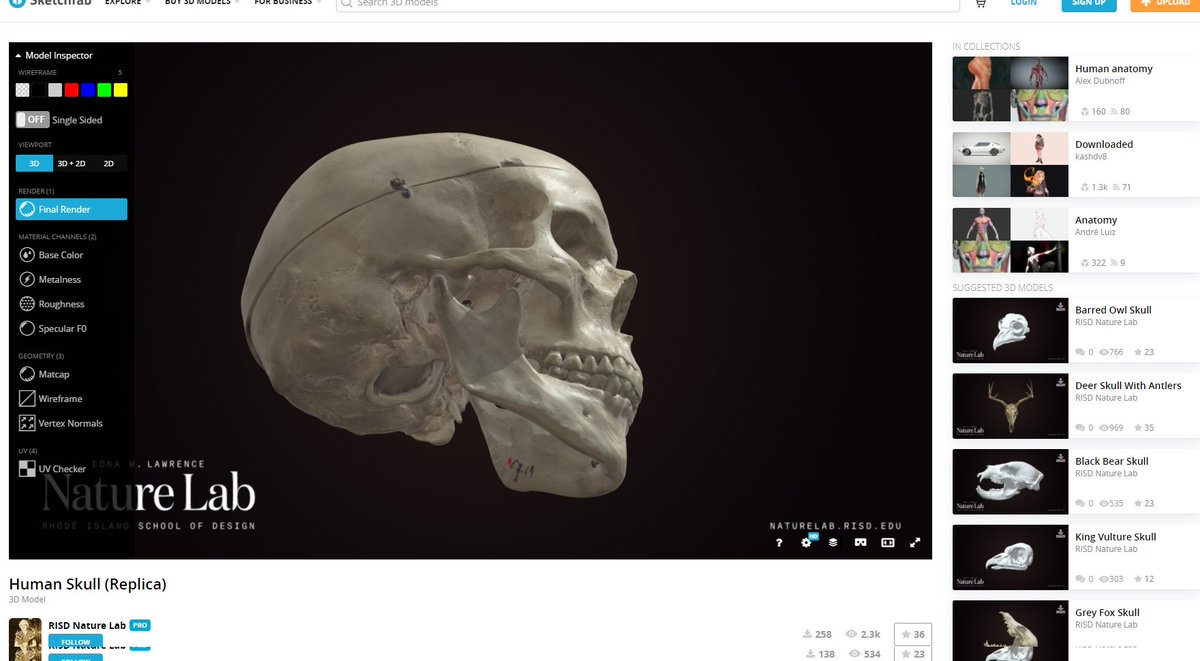
Task: Expand the viewer to fullscreen
Action: pyautogui.click(x=915, y=542)
